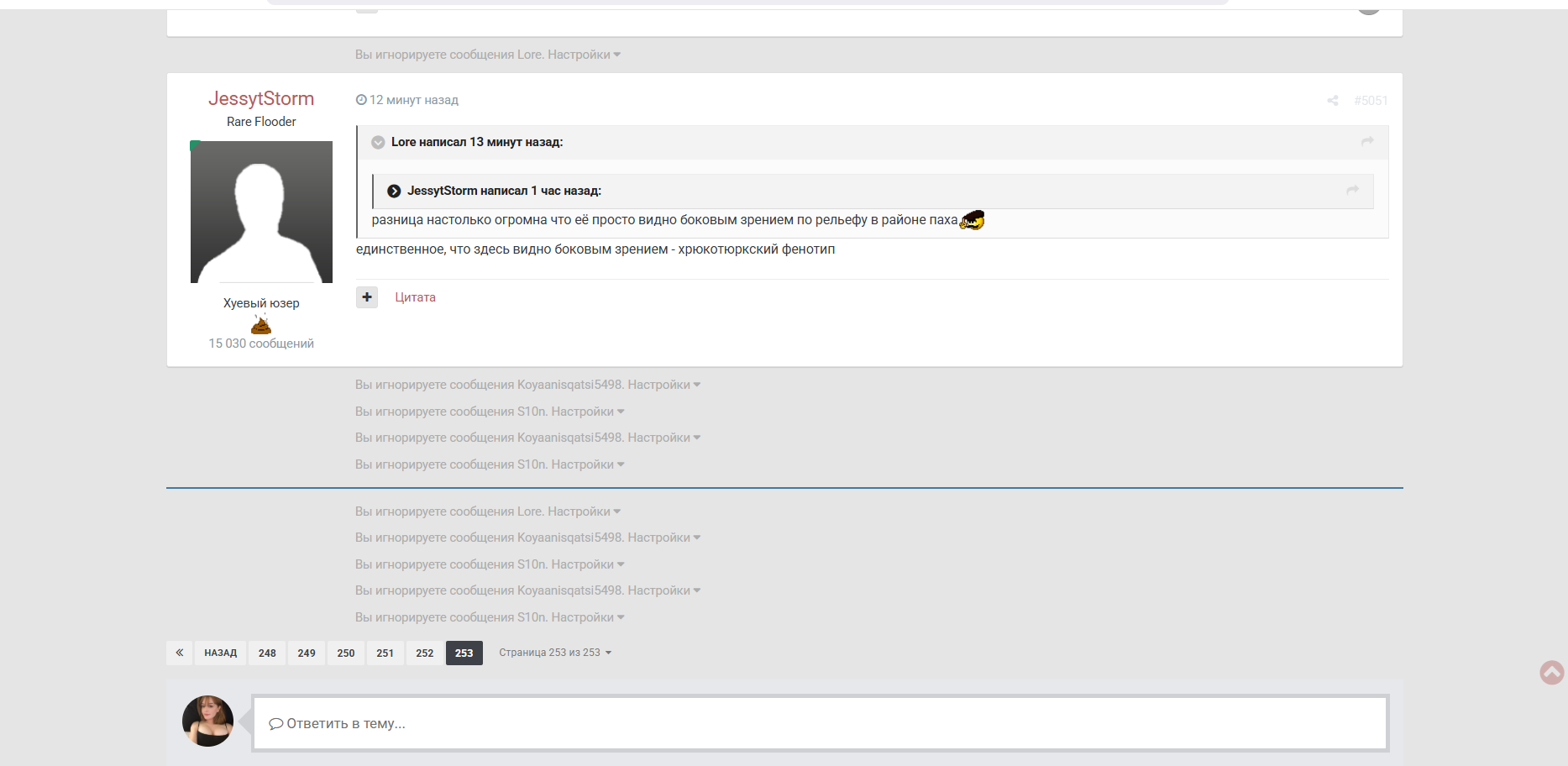Click the poop rank icon under Хуевый юзер
Image resolution: width=1568 pixels, height=766 pixels.
pyautogui.click(x=261, y=324)
